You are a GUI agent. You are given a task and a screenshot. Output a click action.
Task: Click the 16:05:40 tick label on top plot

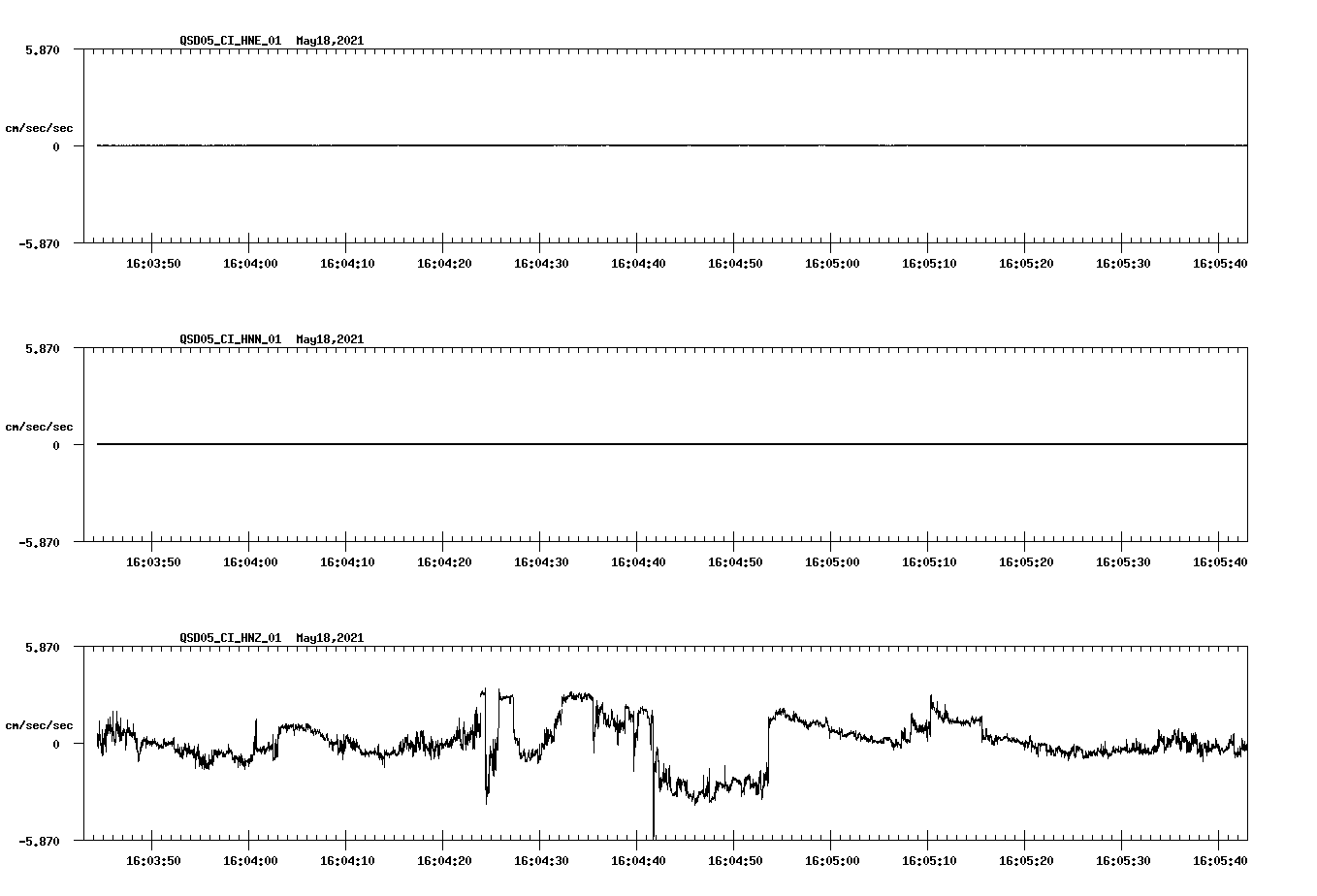click(x=1218, y=262)
